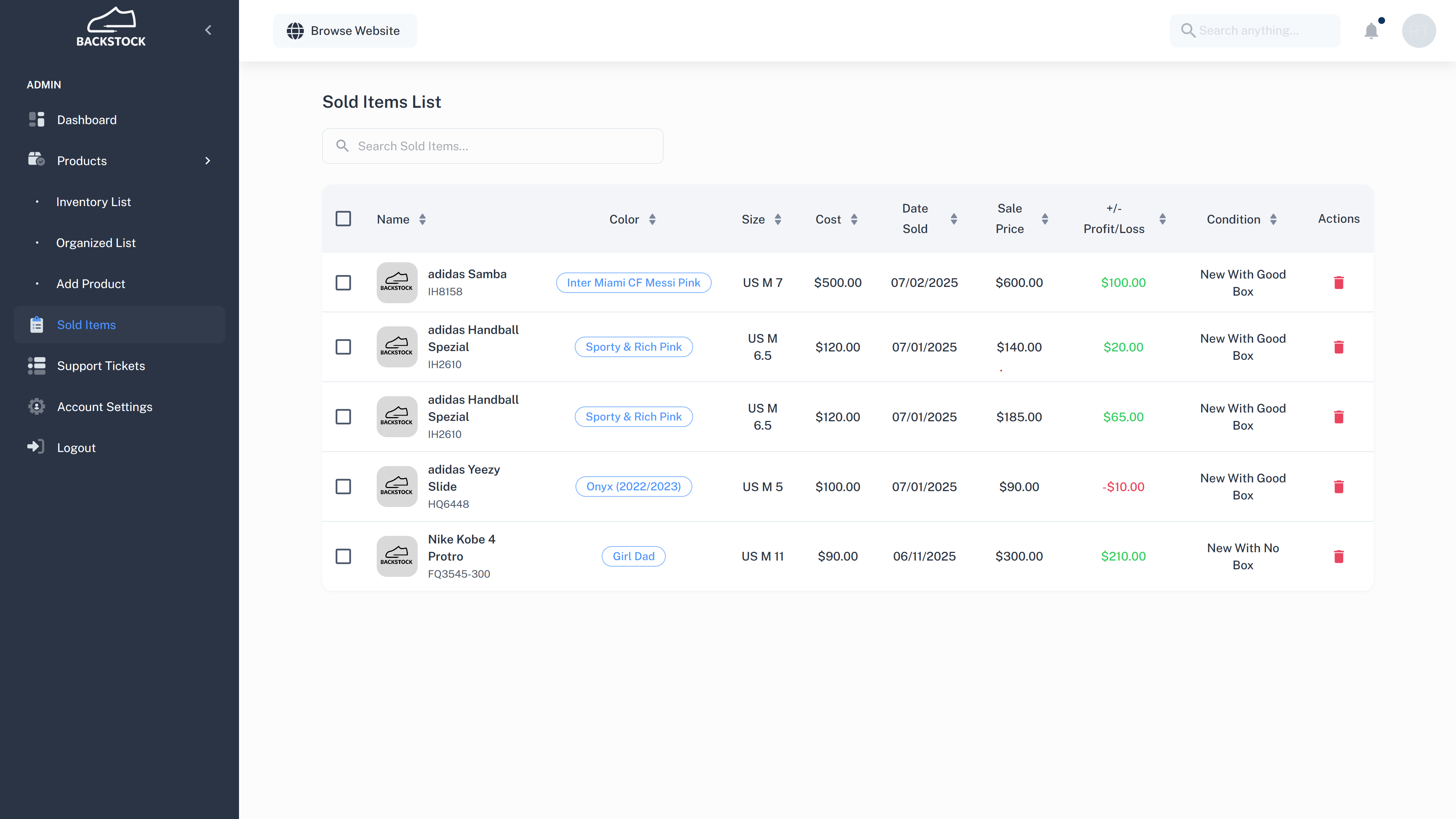Tick the Nike Kobe 4 Protro checkbox
This screenshot has height=819, width=1456.
343,556
